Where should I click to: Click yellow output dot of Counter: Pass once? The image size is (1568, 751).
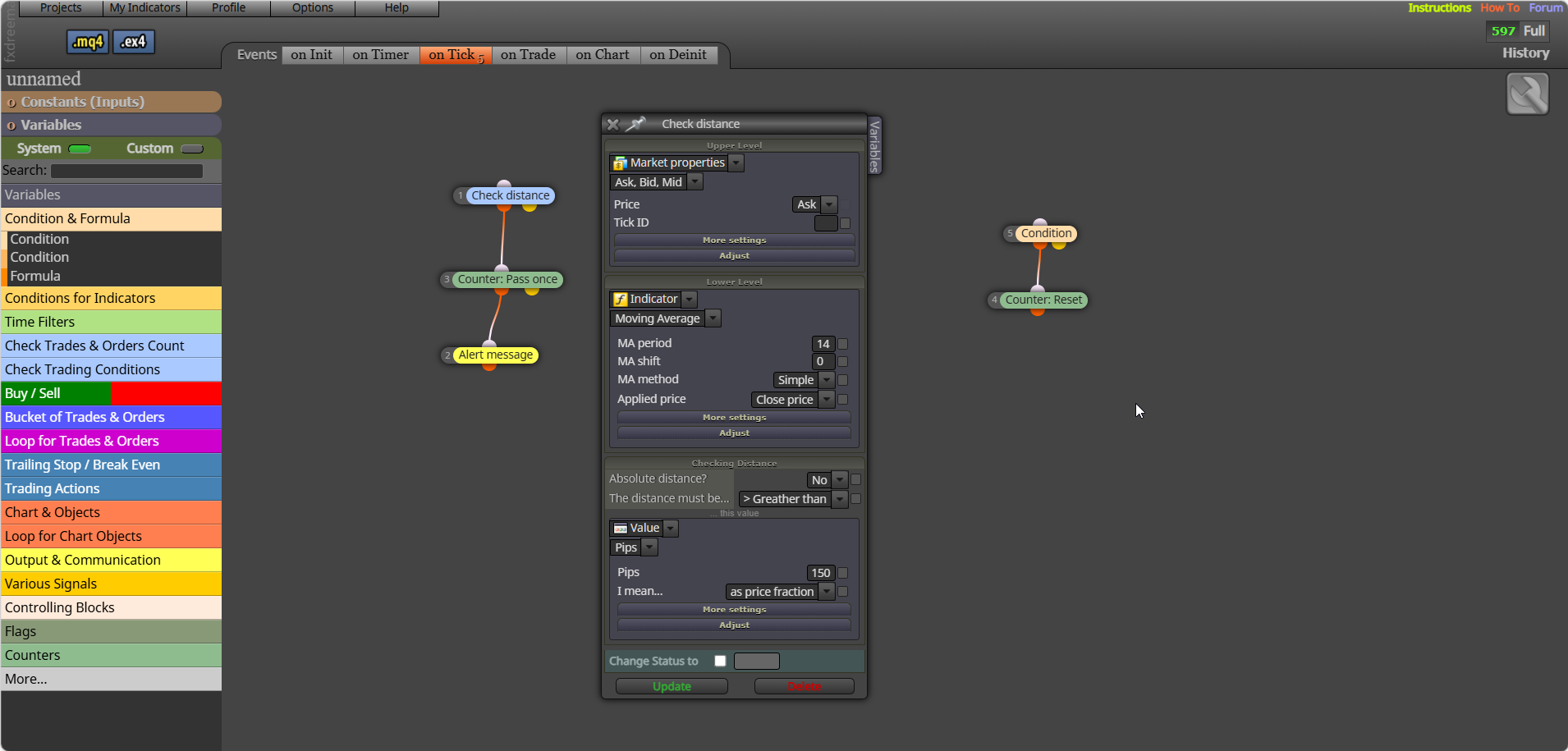532,290
